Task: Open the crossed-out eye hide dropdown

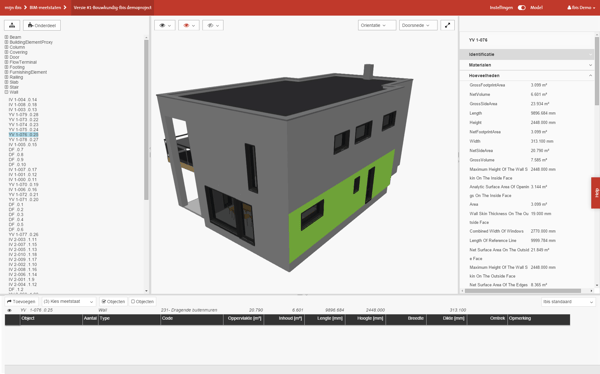Action: (213, 25)
